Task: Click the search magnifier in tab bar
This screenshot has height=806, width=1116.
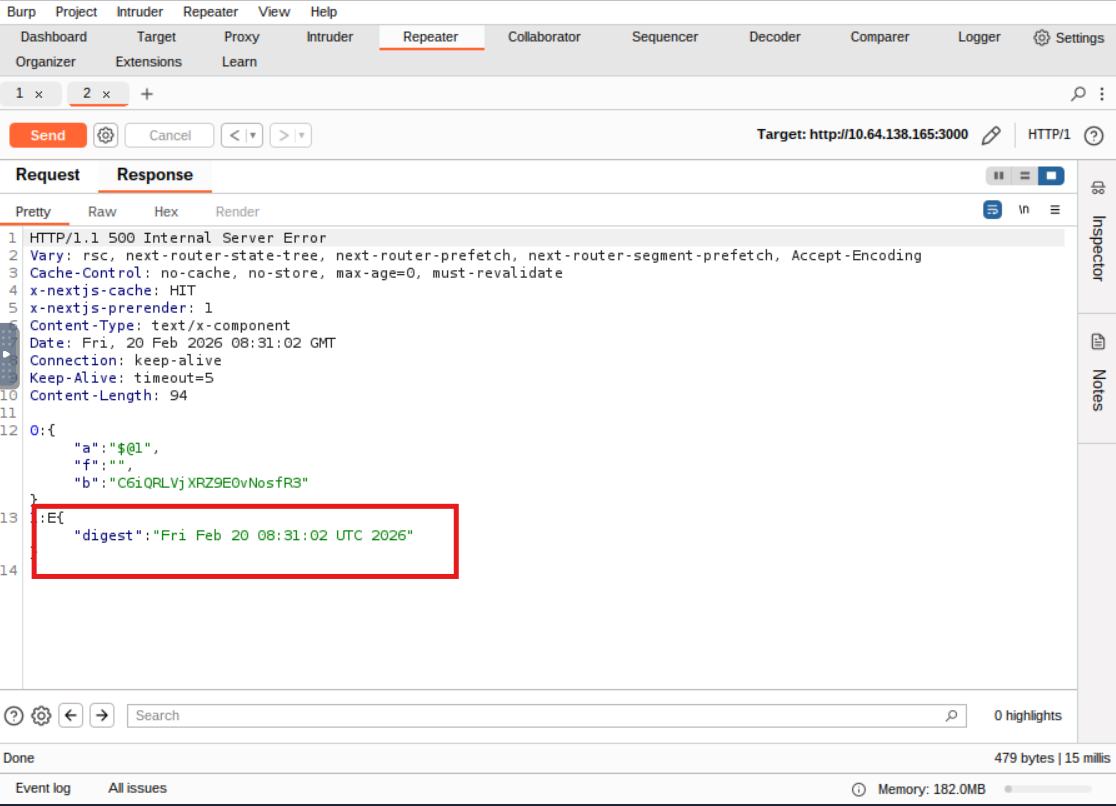Action: pyautogui.click(x=1078, y=94)
